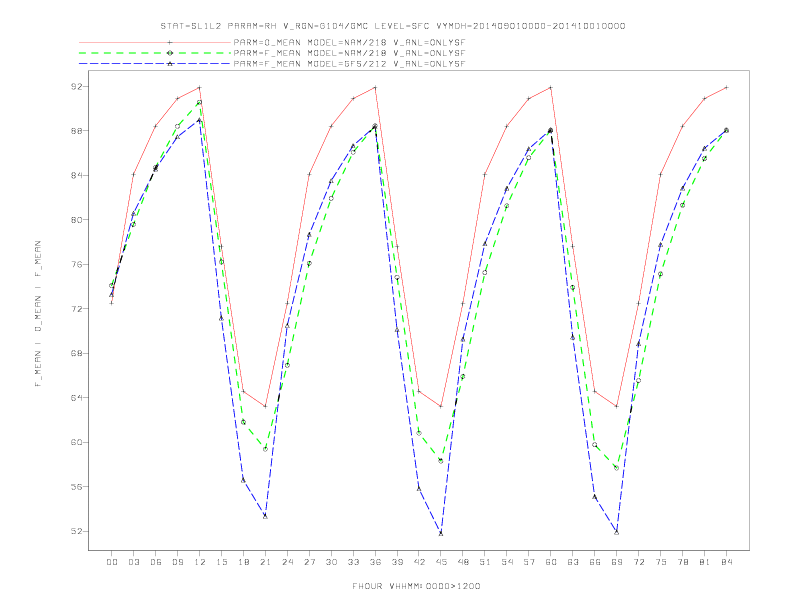
Task: Click x-axis tick label 51
Action: (x=485, y=562)
